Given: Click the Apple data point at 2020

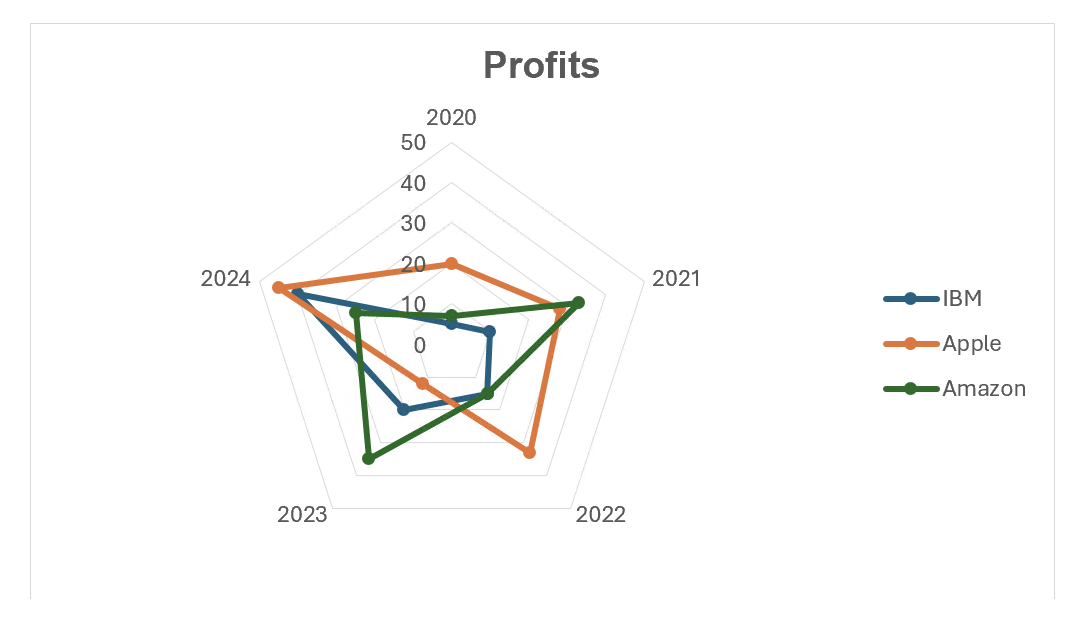Looking at the screenshot, I should (451, 264).
